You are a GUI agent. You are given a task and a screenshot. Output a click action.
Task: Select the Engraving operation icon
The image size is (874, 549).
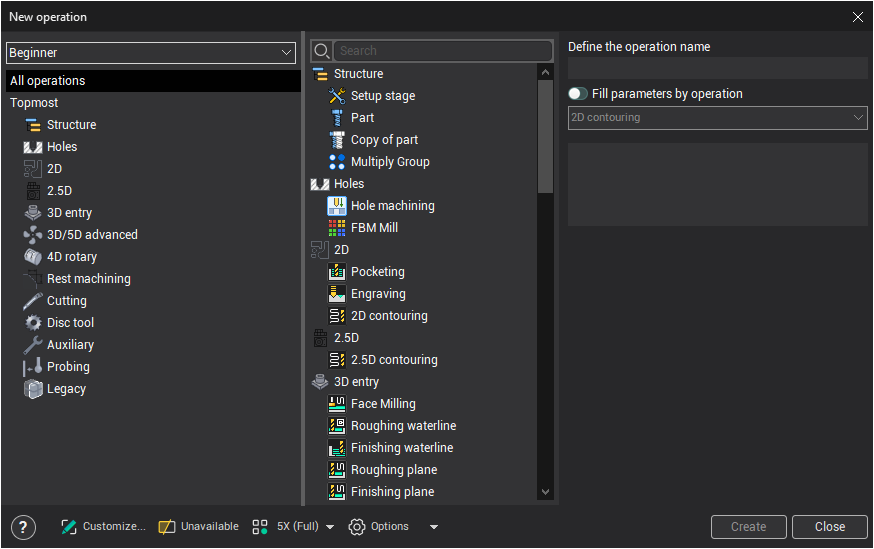[x=337, y=294]
